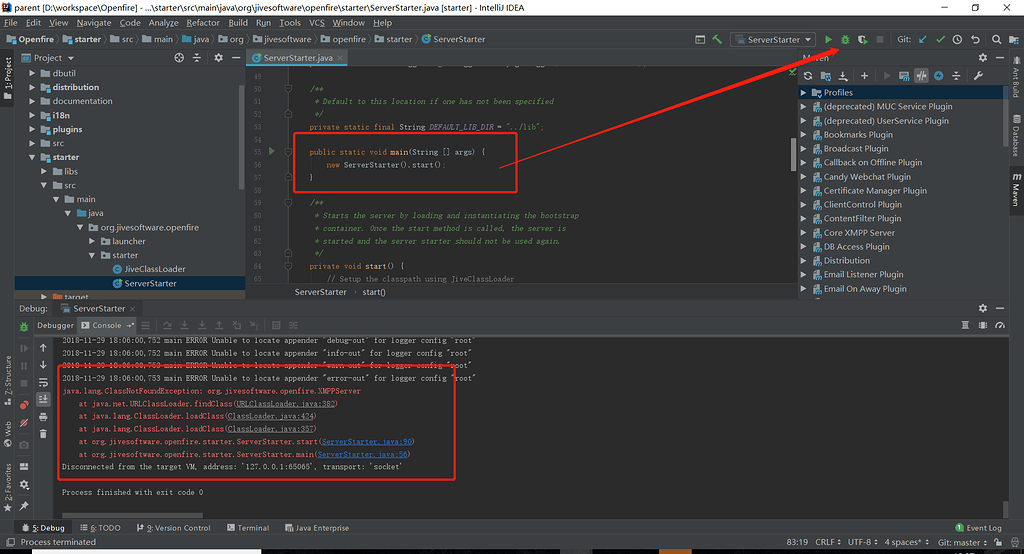Download Maven sources icon
The width and height of the screenshot is (1024, 554).
pos(843,76)
